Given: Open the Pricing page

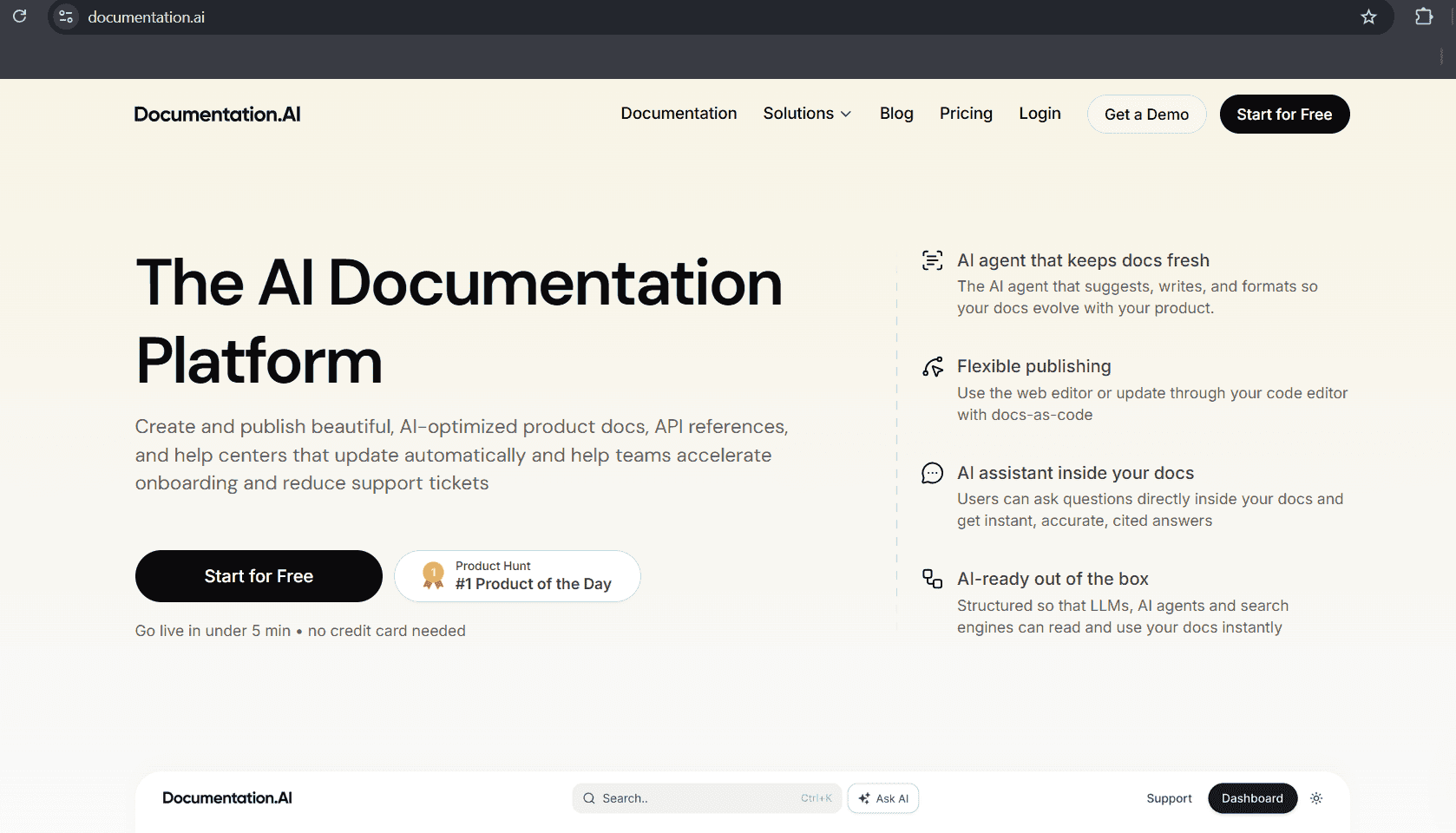Looking at the screenshot, I should click(x=966, y=114).
